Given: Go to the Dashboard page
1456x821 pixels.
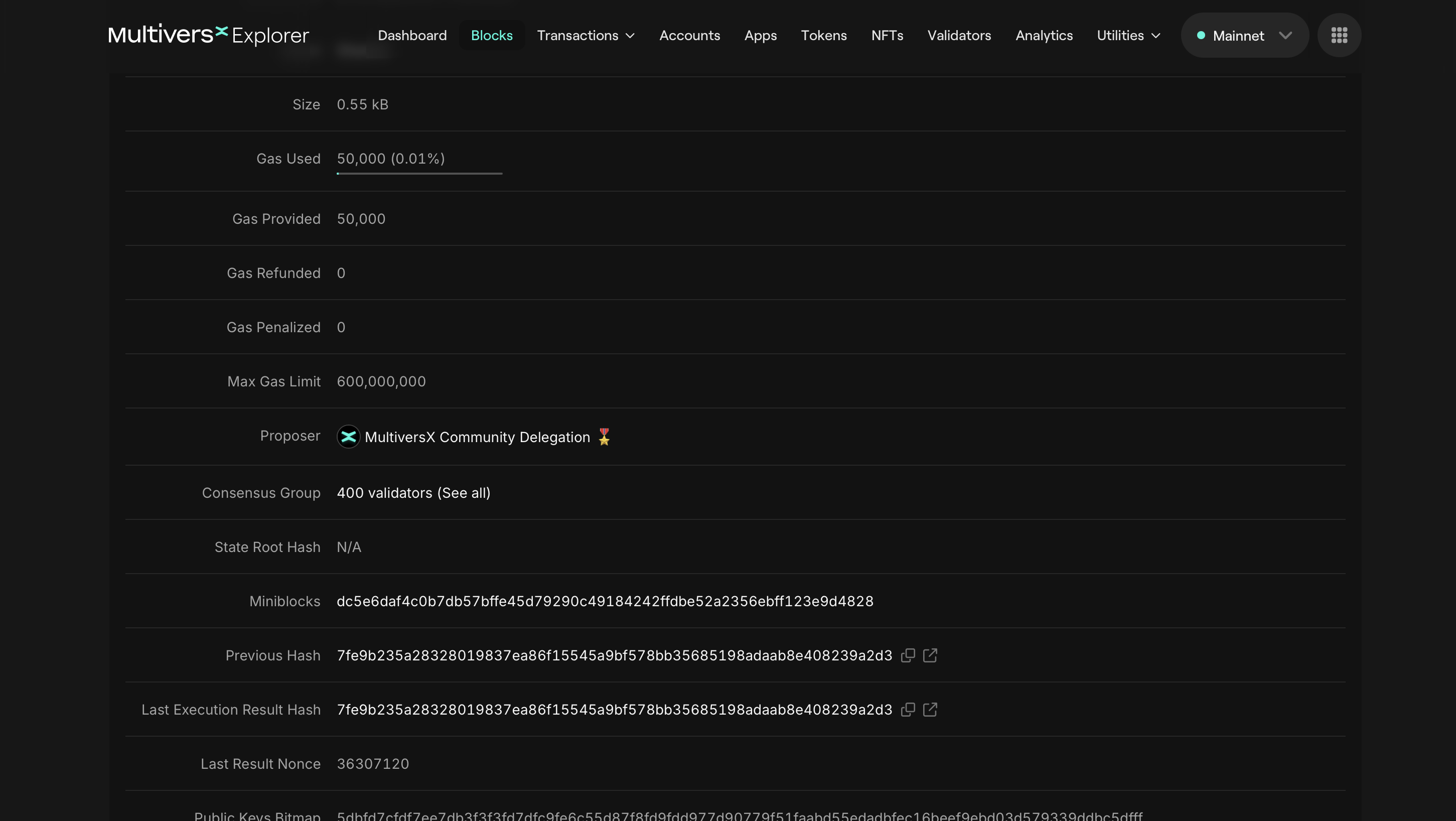Looking at the screenshot, I should coord(412,35).
